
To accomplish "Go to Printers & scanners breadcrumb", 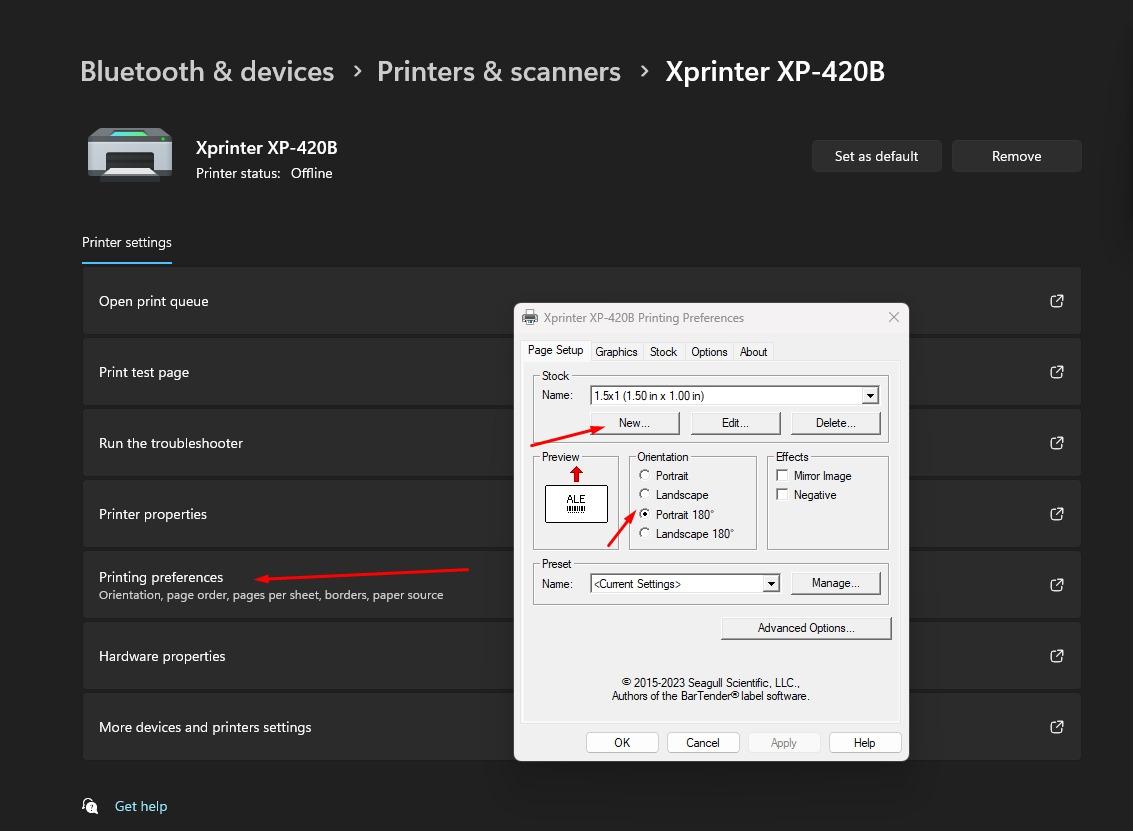I will coord(499,72).
